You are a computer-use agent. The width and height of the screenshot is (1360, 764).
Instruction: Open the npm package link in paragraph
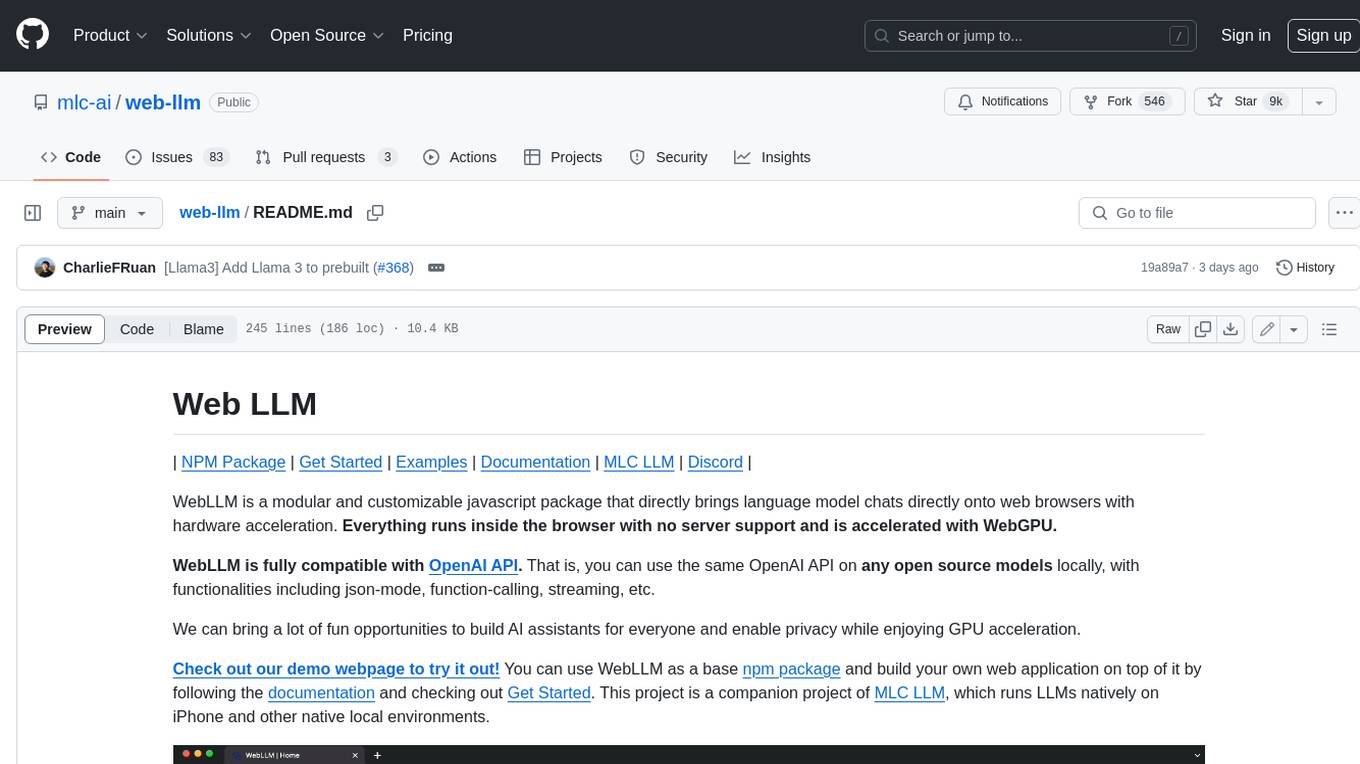791,669
